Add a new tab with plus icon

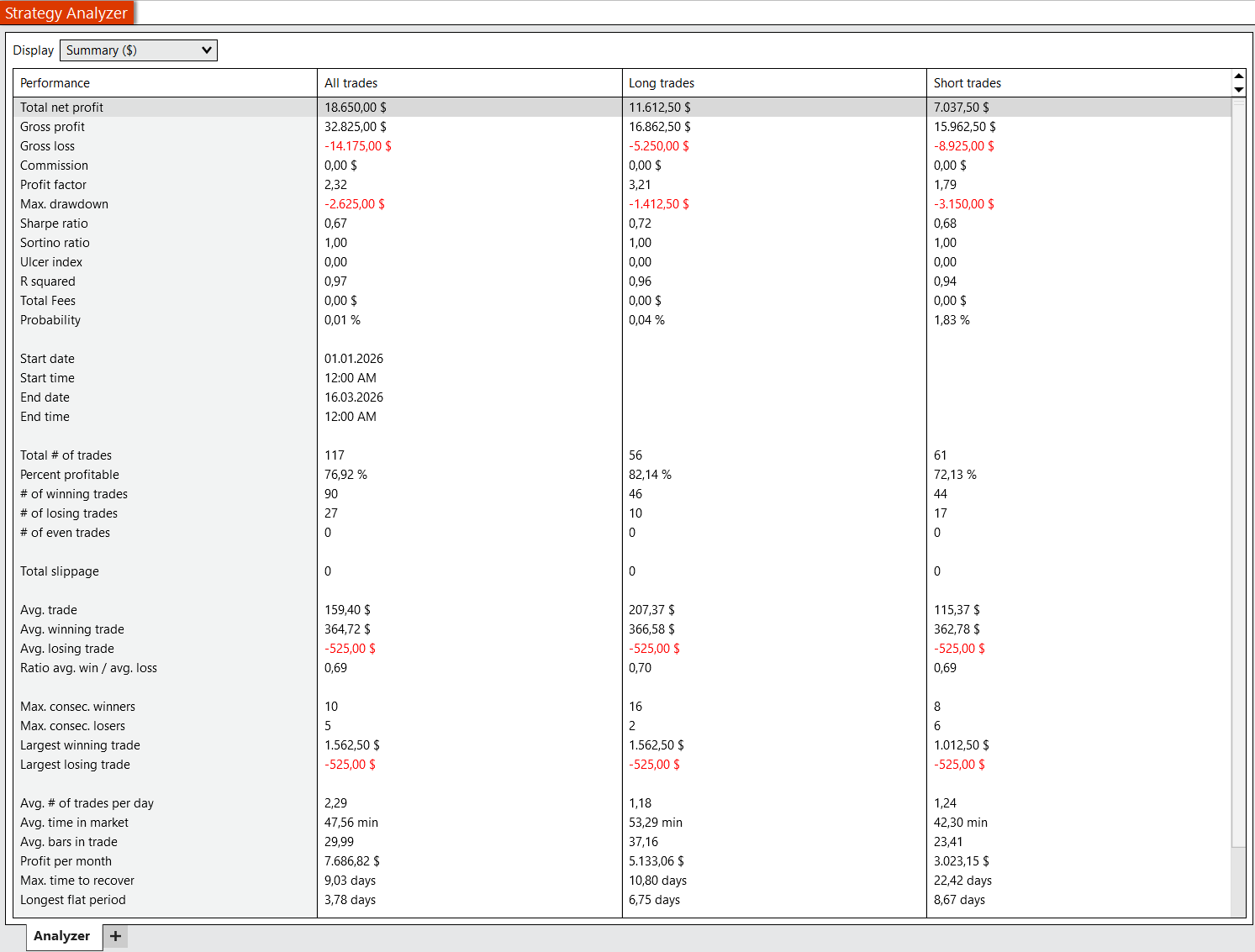pyautogui.click(x=116, y=936)
